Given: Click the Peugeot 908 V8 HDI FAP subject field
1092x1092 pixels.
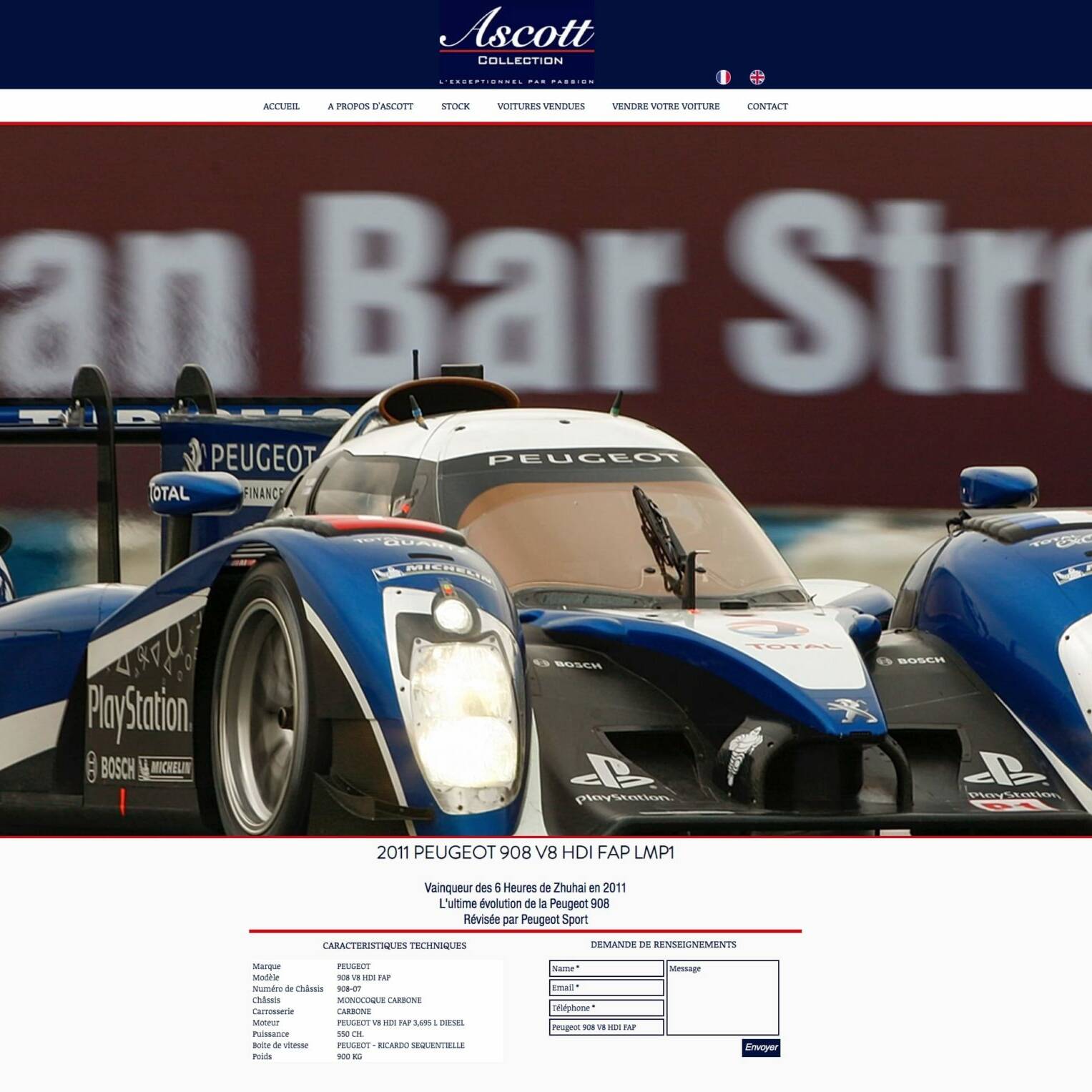Looking at the screenshot, I should [606, 1026].
